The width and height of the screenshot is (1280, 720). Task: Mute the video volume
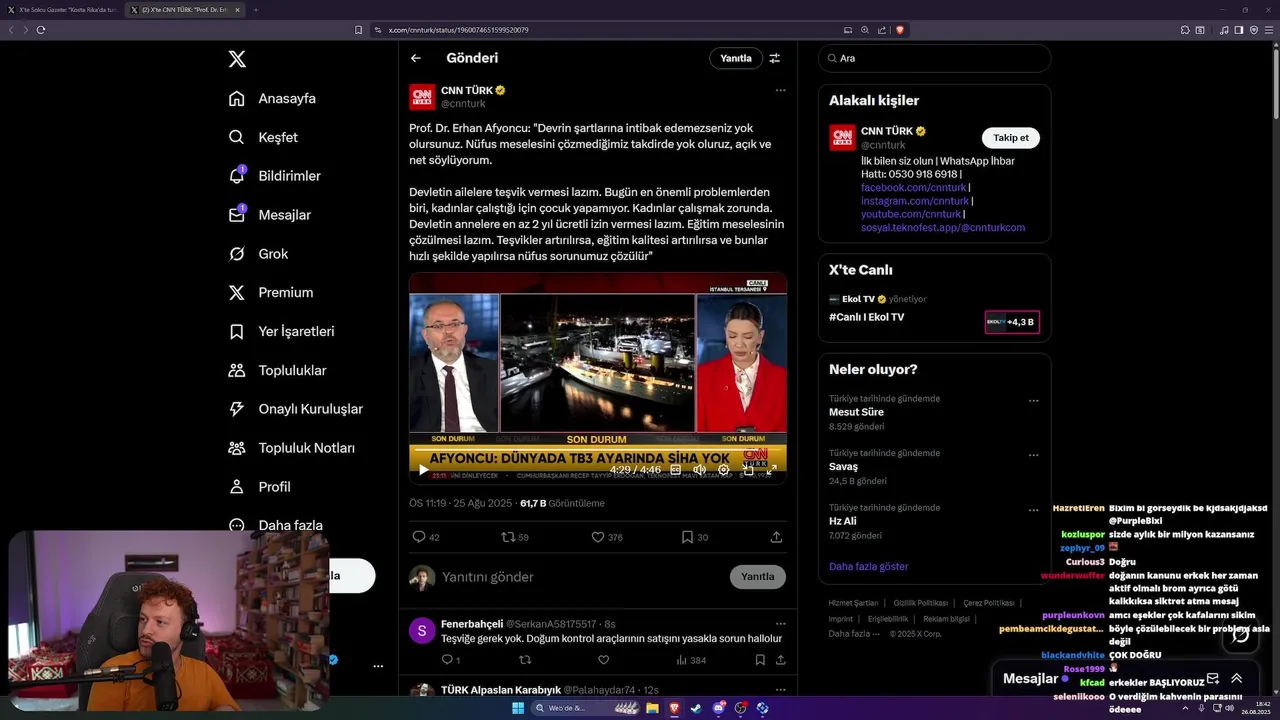click(700, 469)
